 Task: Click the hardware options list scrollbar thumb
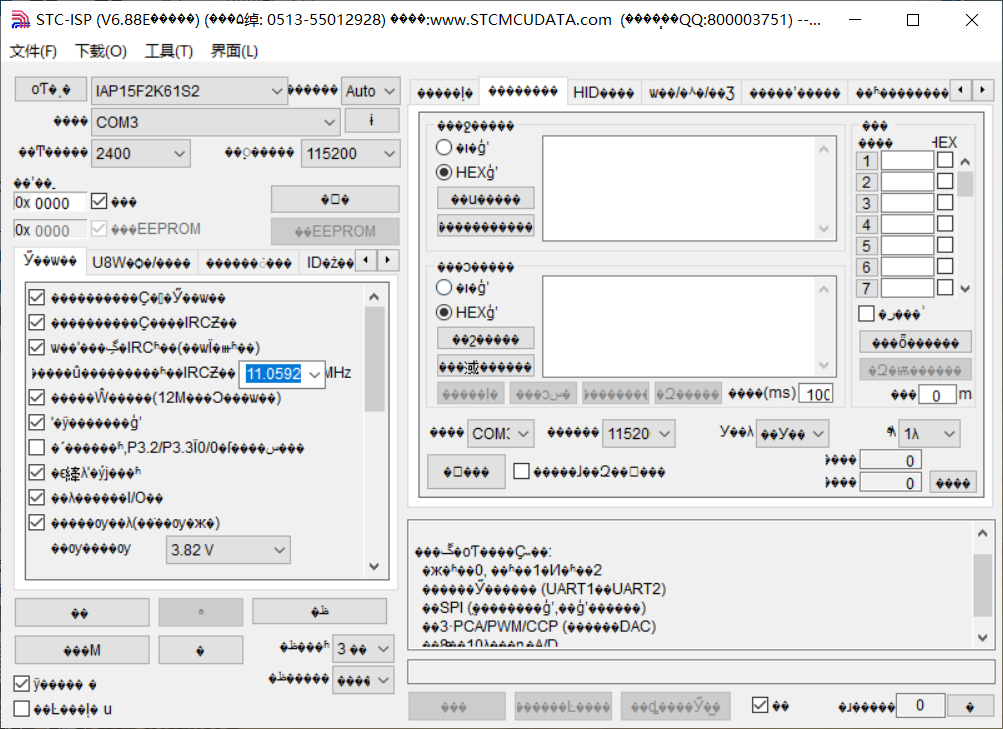pyautogui.click(x=374, y=359)
